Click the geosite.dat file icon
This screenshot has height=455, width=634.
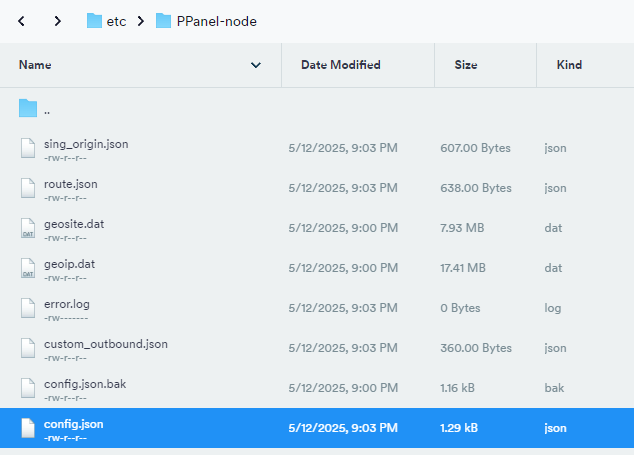28,228
